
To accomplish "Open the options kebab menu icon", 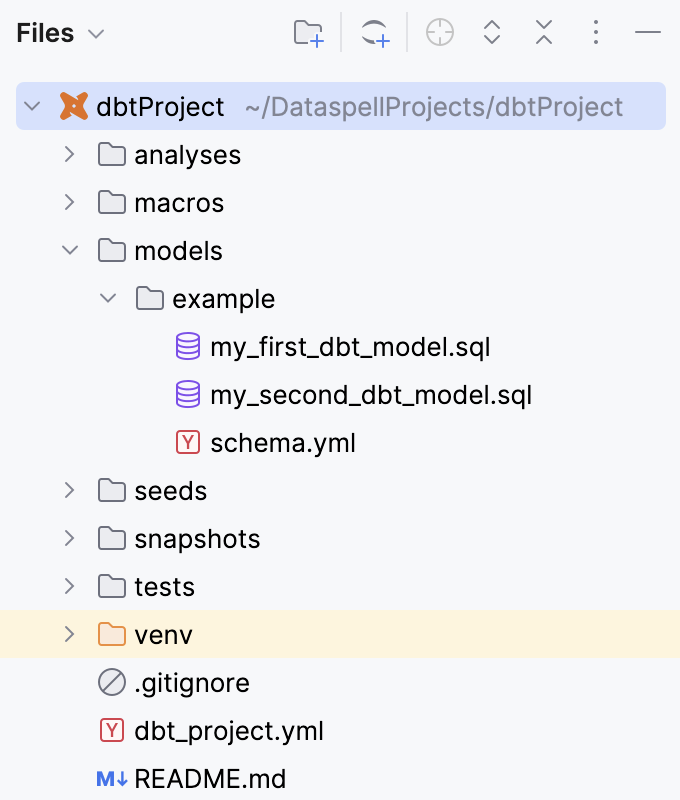I will [595, 33].
